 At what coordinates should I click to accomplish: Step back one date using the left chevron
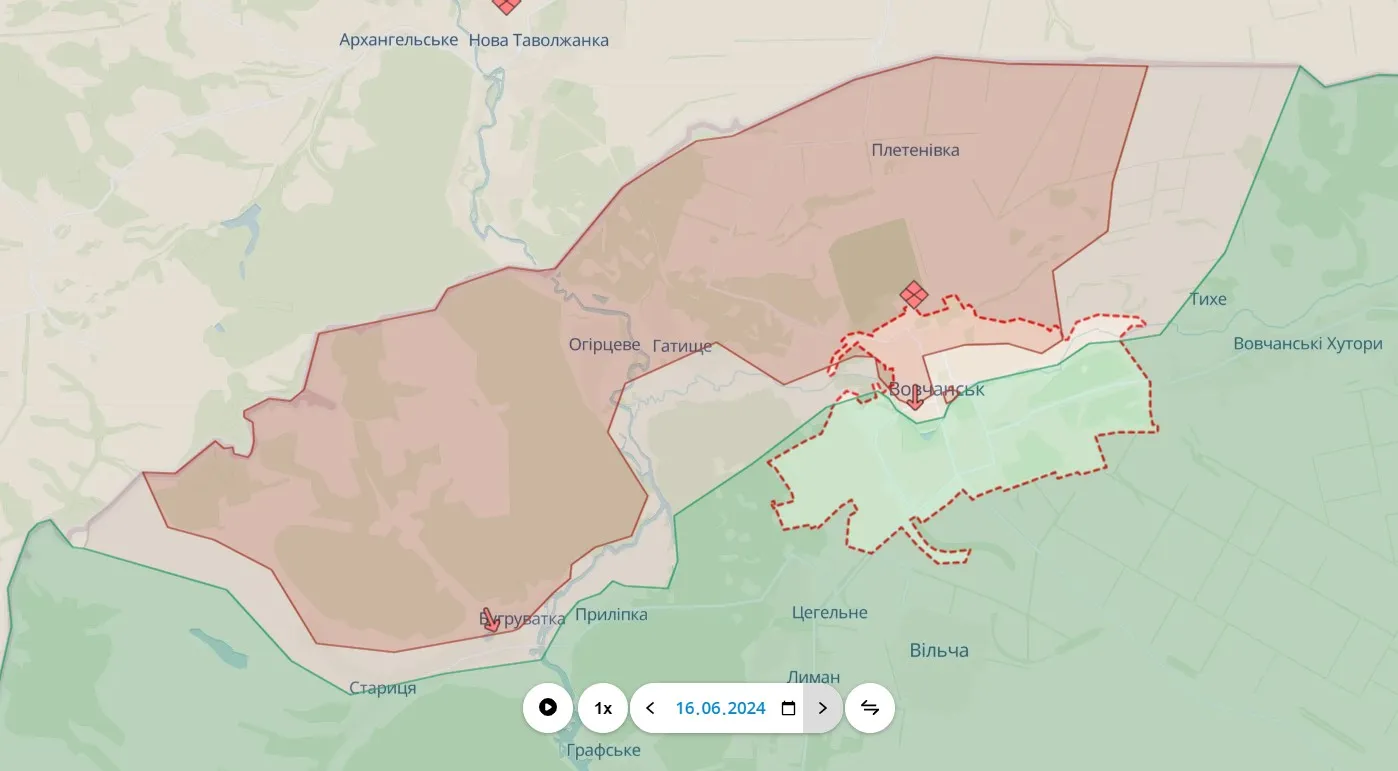(x=651, y=707)
